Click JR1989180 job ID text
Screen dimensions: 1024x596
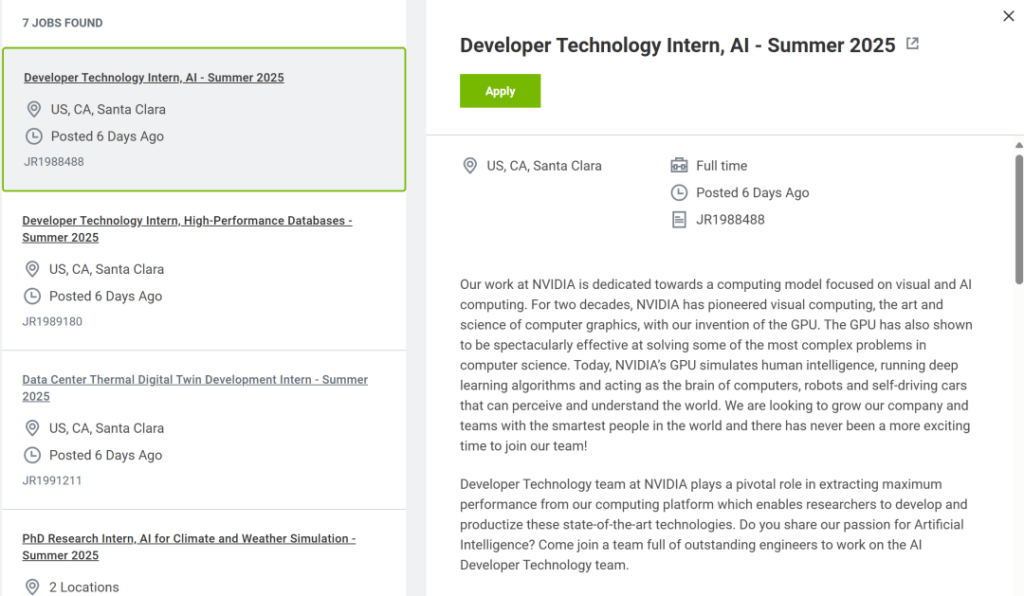[x=52, y=321]
